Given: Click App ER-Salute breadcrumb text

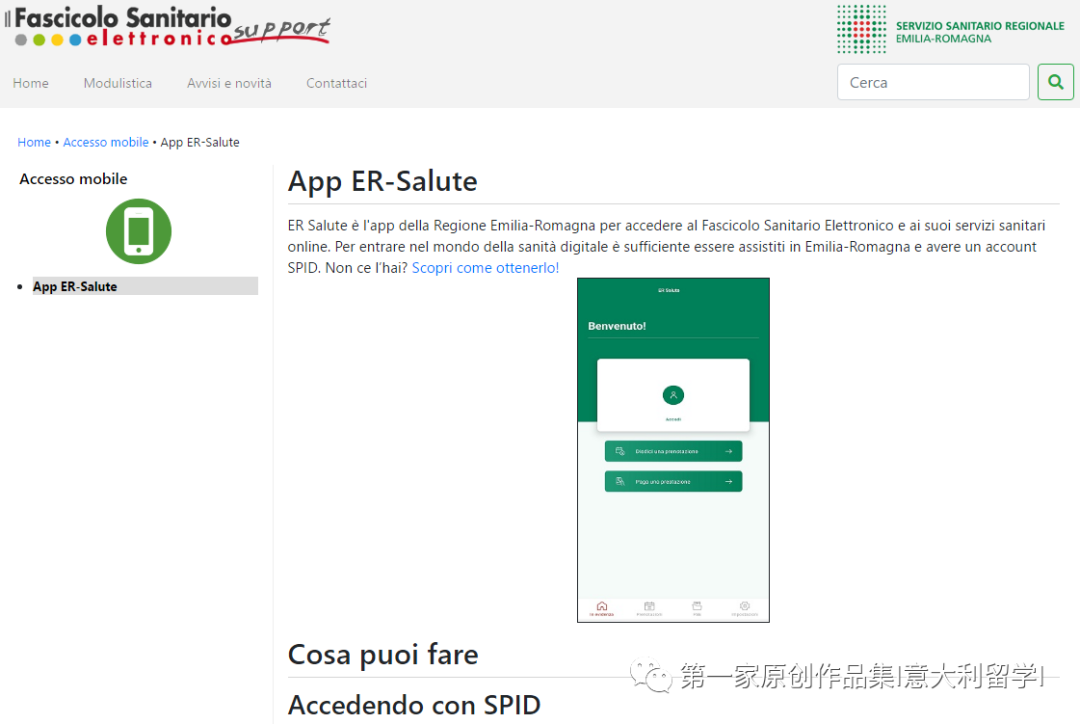Looking at the screenshot, I should (x=200, y=143).
